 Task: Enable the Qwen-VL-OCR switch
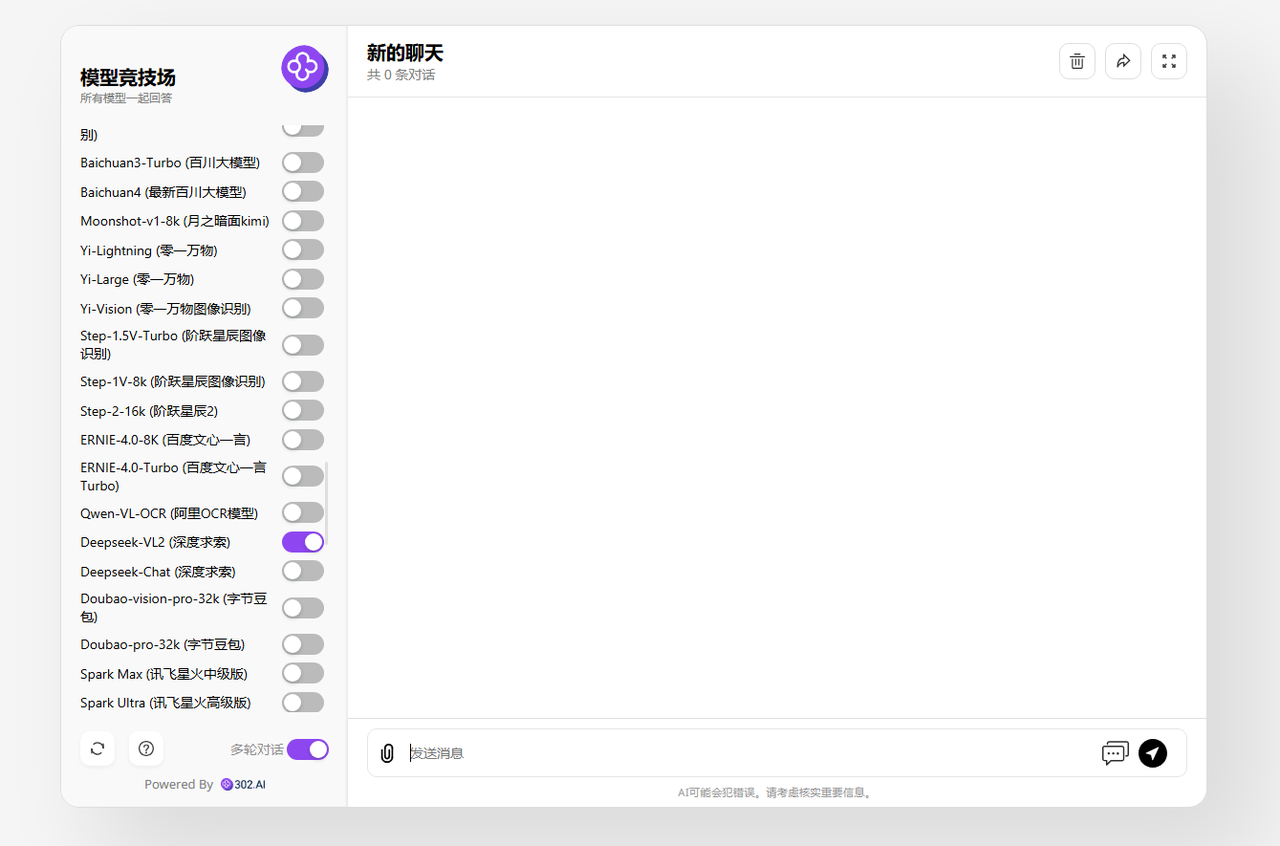click(303, 512)
